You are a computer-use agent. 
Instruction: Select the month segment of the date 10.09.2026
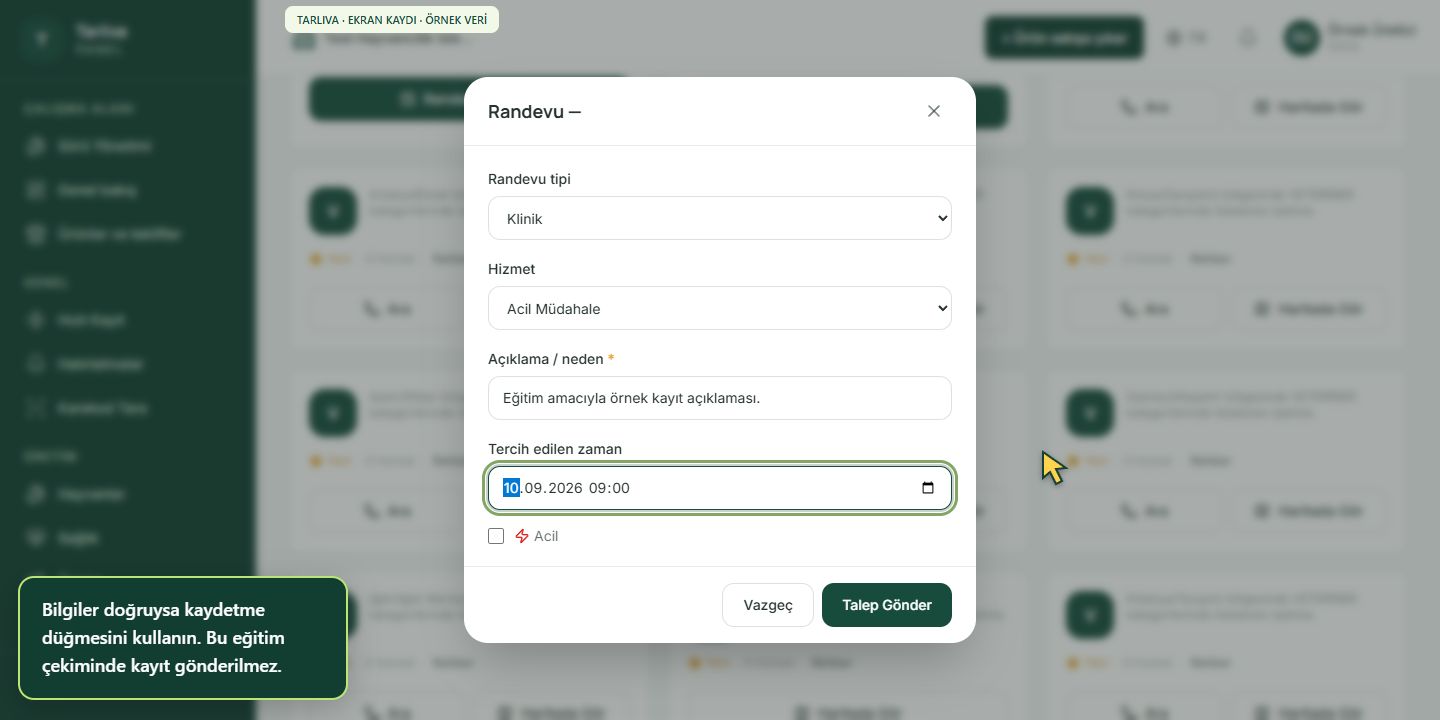(x=533, y=488)
